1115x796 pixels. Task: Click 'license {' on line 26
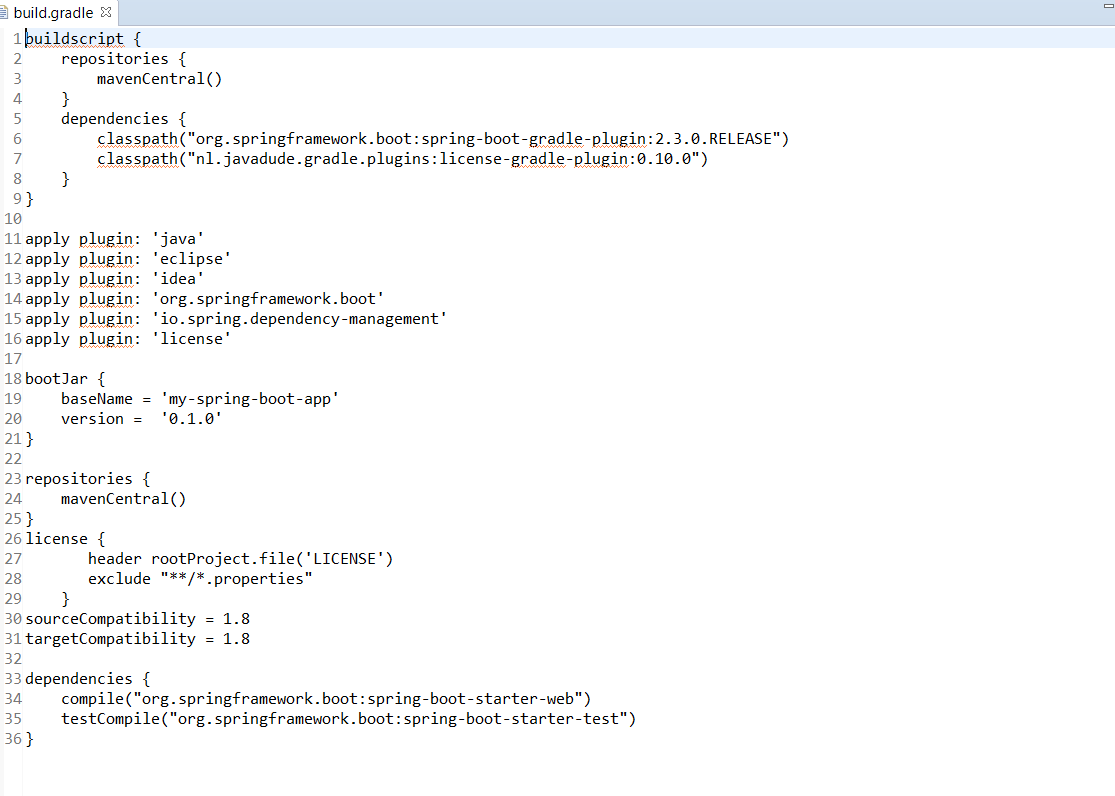click(x=65, y=538)
